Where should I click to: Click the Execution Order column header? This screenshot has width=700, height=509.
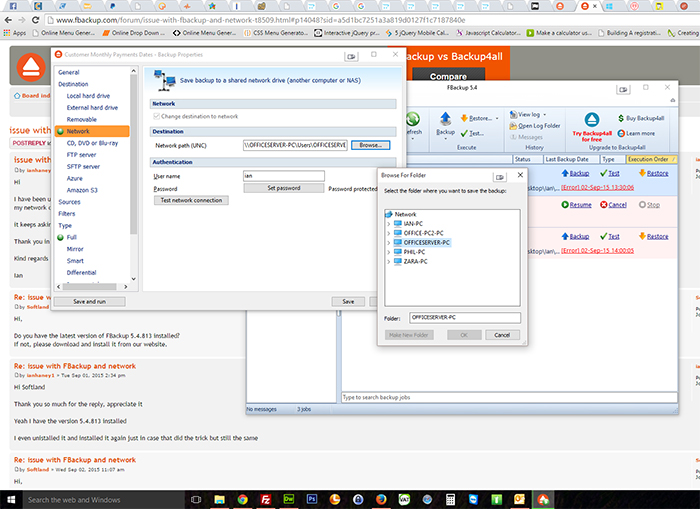tap(651, 159)
